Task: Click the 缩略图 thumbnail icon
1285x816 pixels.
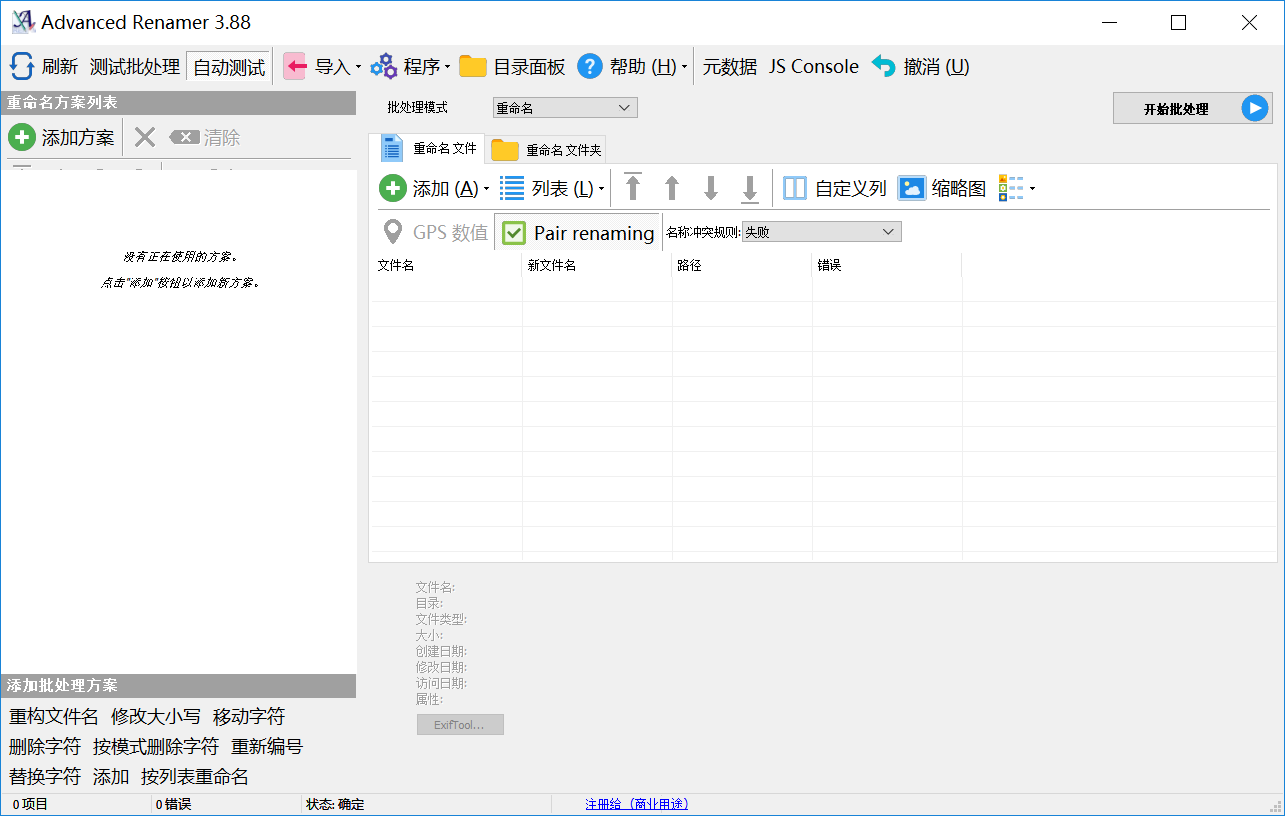Action: click(912, 188)
